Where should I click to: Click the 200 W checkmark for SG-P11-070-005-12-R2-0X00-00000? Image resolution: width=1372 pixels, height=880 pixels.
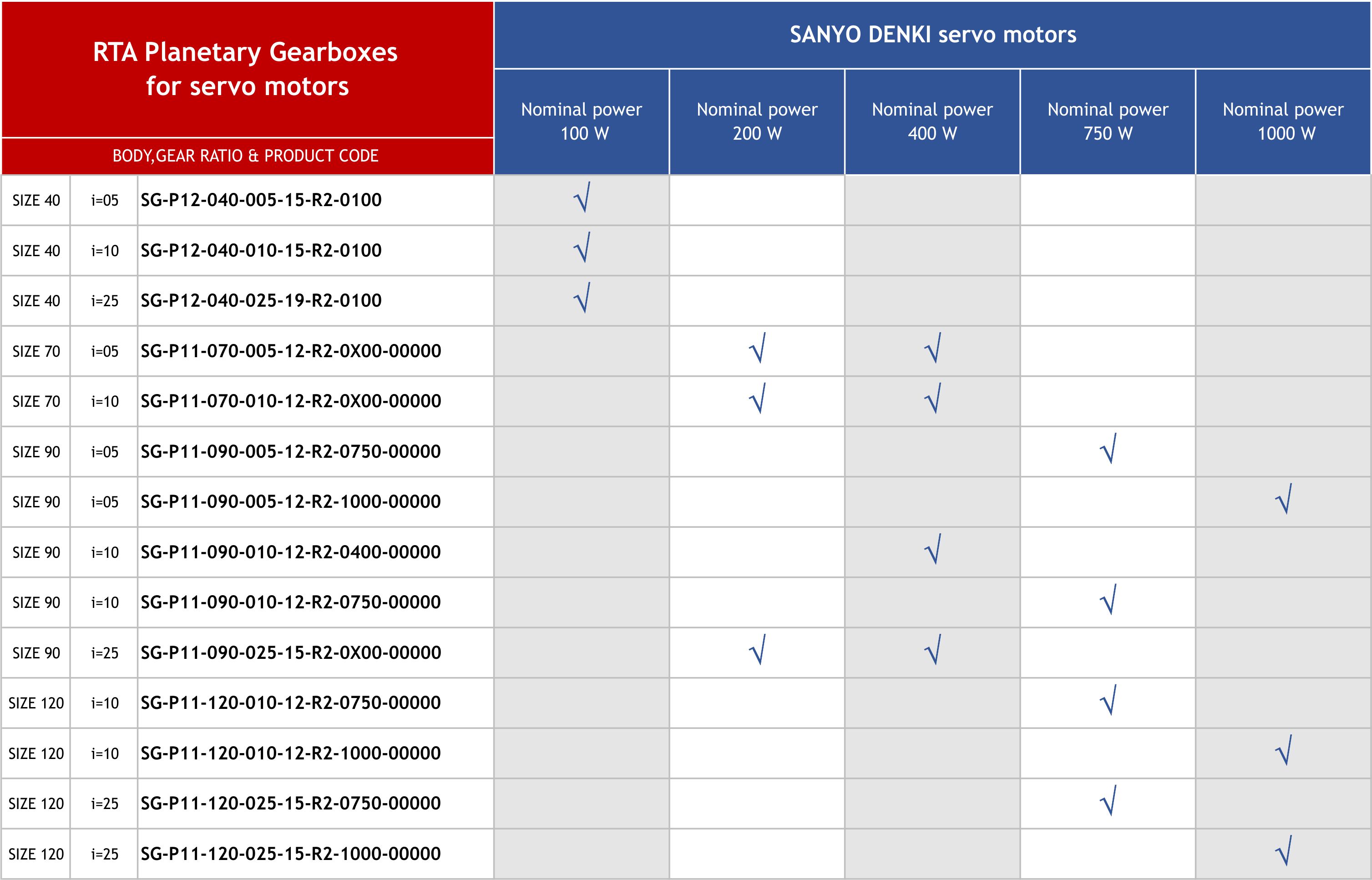758,348
